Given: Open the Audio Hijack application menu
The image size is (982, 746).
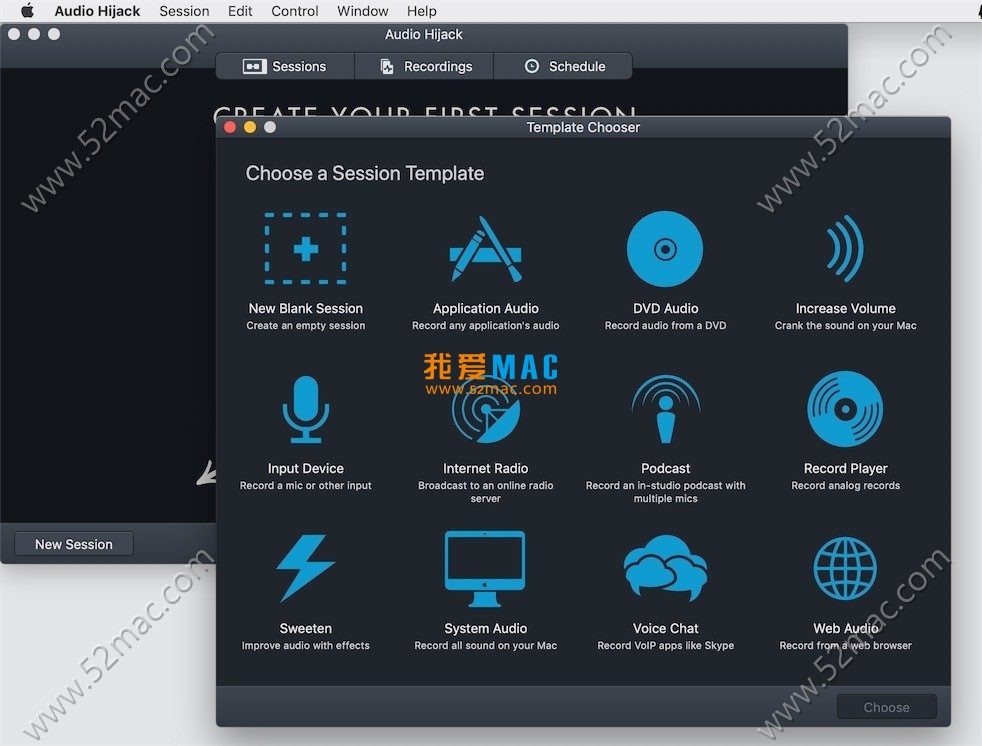Looking at the screenshot, I should [97, 11].
